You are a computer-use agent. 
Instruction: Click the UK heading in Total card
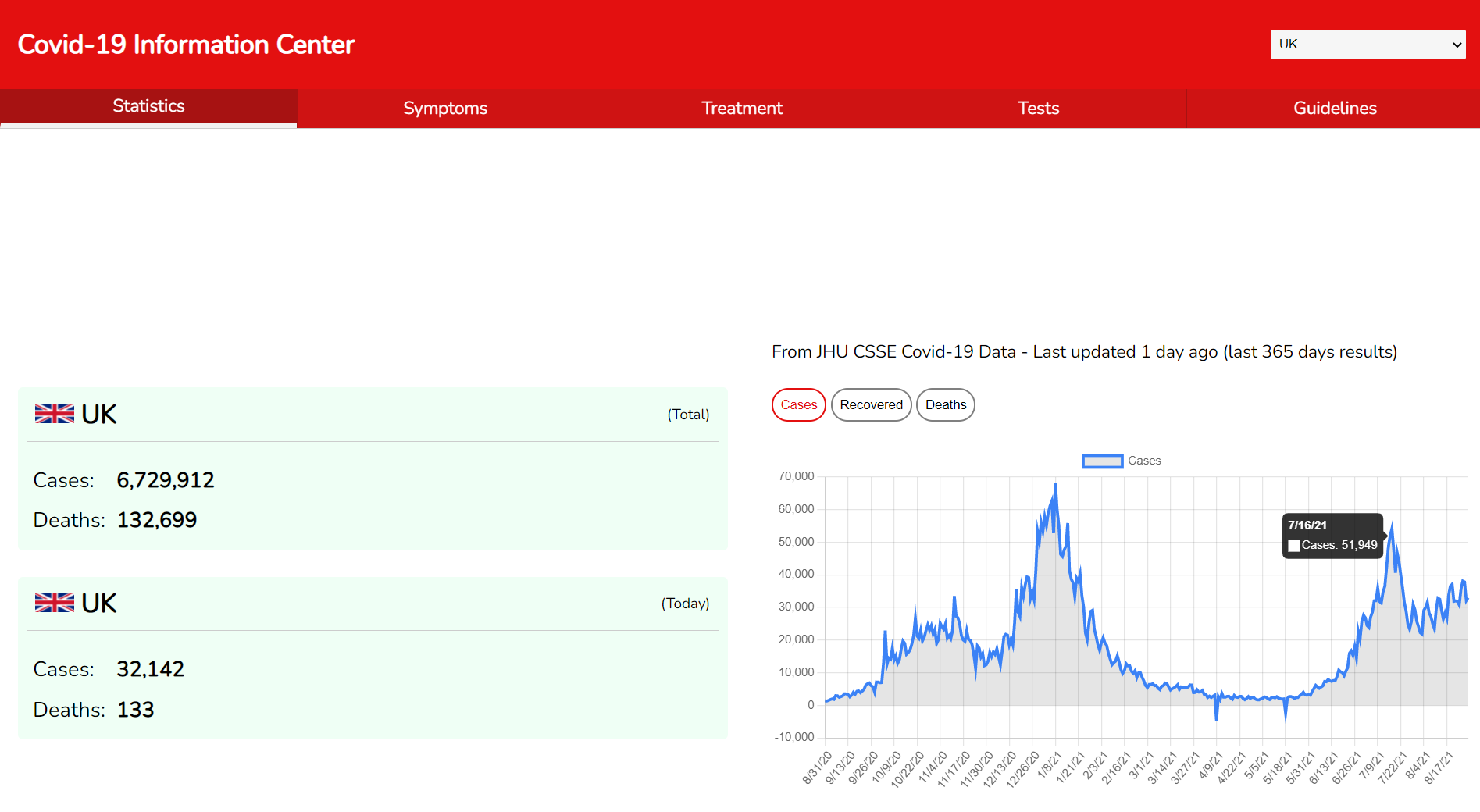click(99, 414)
